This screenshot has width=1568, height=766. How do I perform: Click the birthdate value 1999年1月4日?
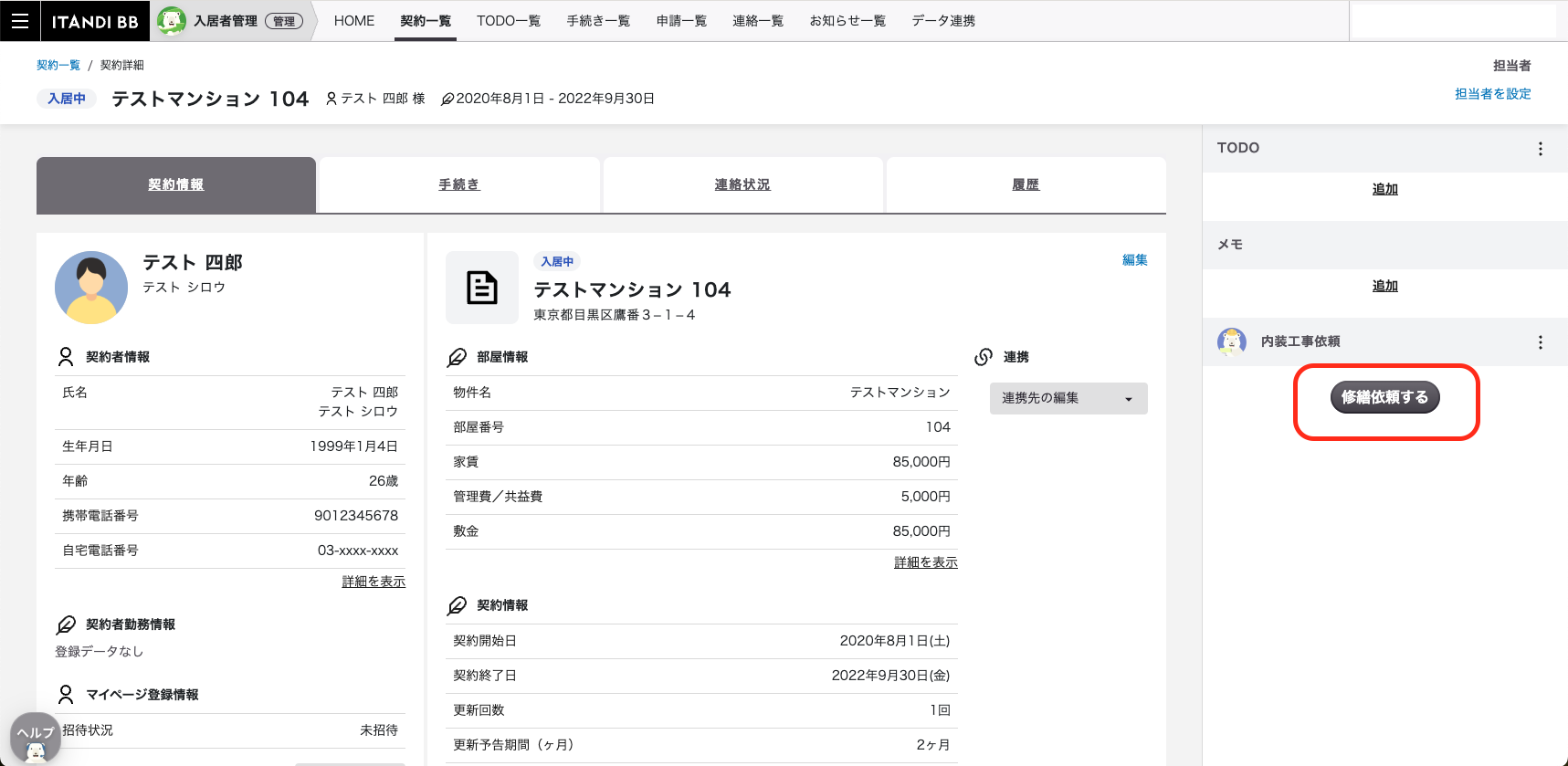[x=354, y=446]
